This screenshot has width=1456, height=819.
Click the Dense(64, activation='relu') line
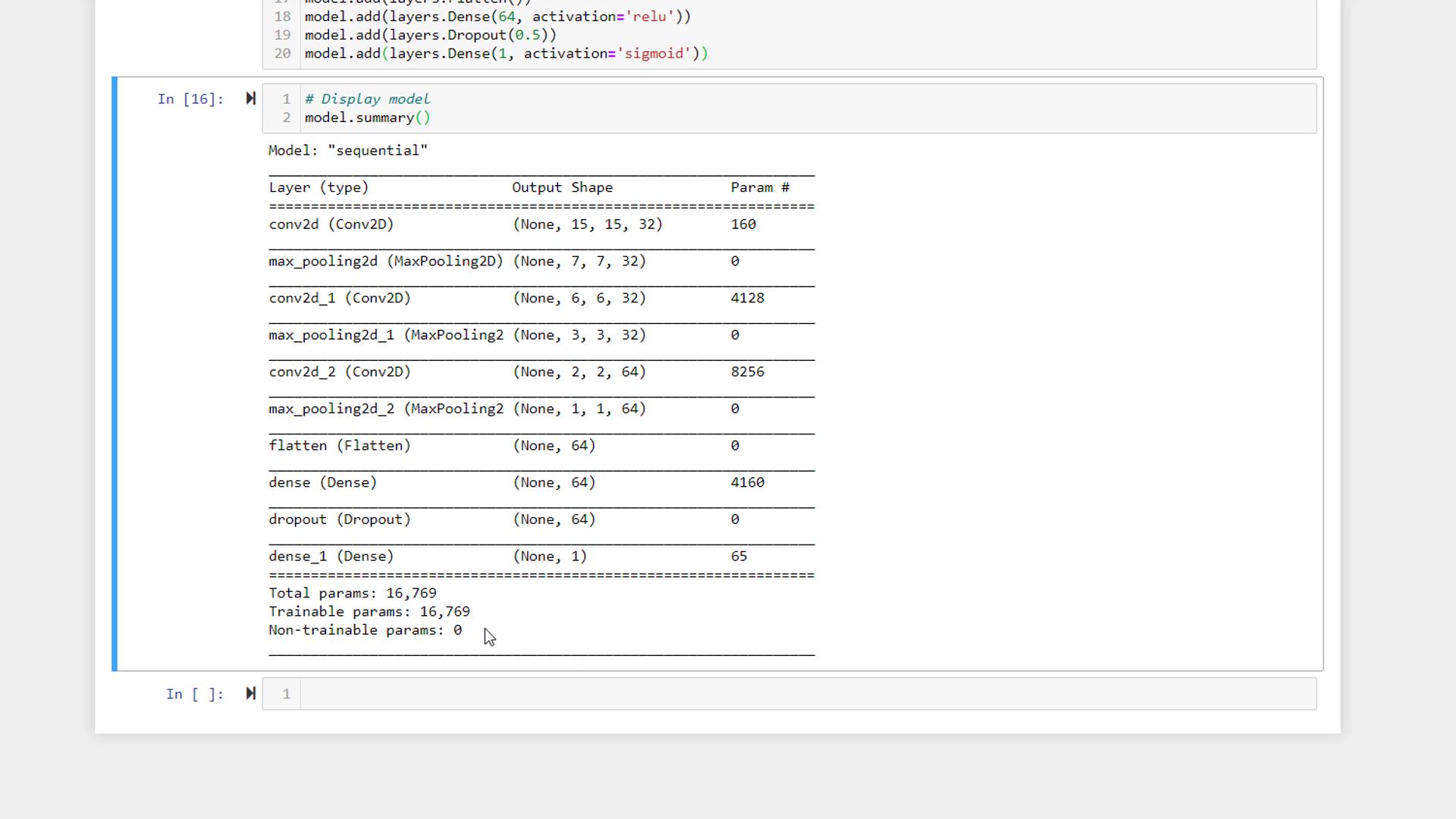(x=497, y=16)
